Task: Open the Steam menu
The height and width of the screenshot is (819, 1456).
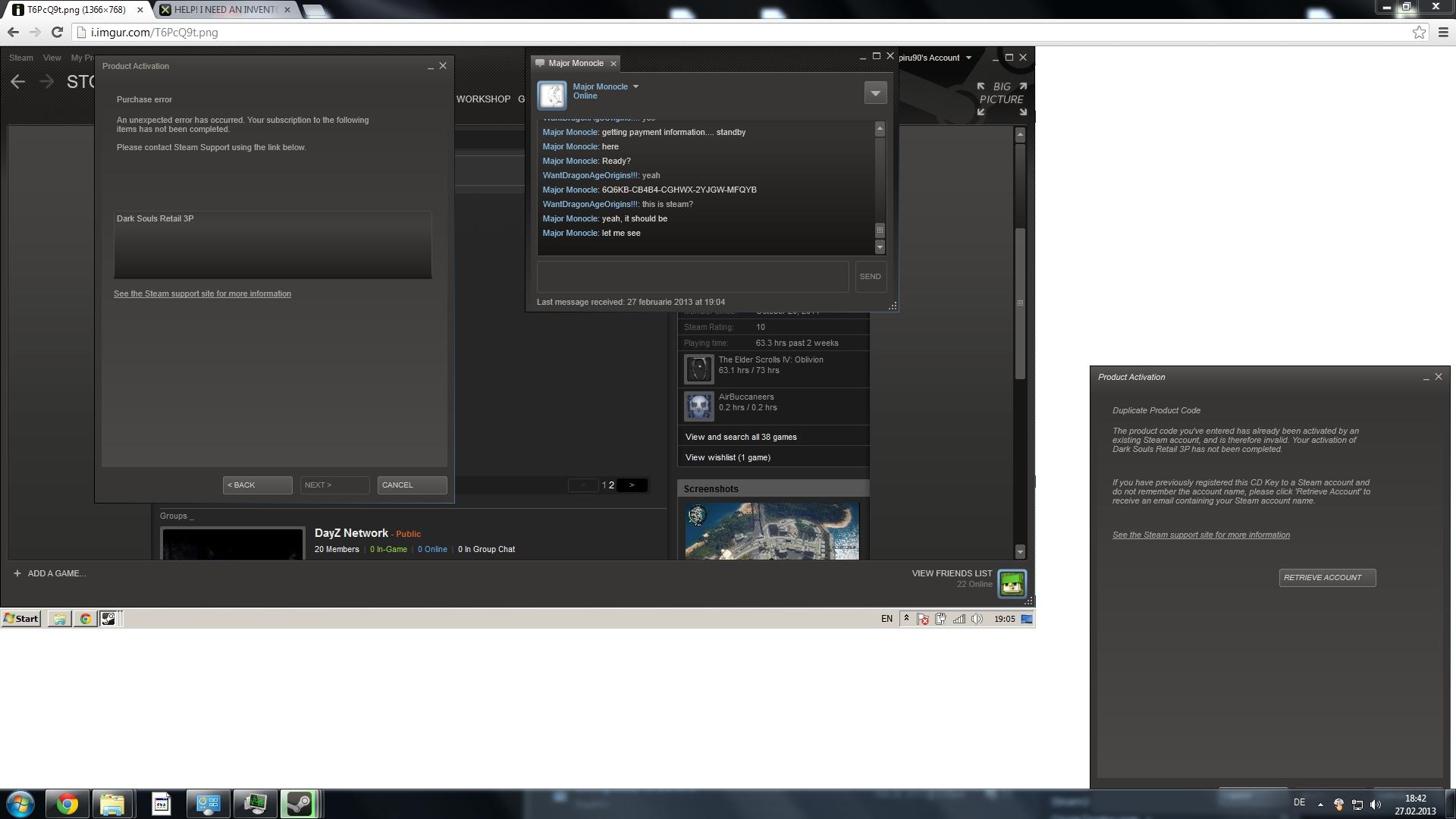Action: point(20,58)
